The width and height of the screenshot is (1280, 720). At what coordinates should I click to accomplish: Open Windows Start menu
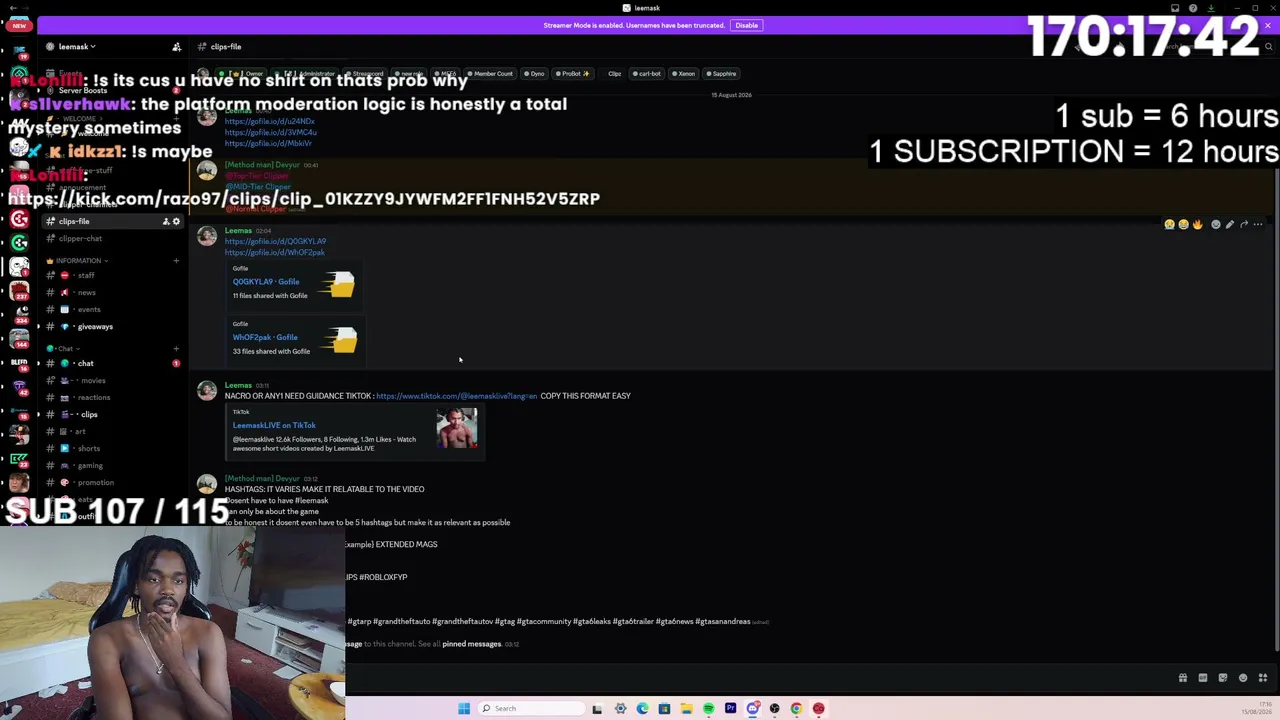pyautogui.click(x=464, y=709)
